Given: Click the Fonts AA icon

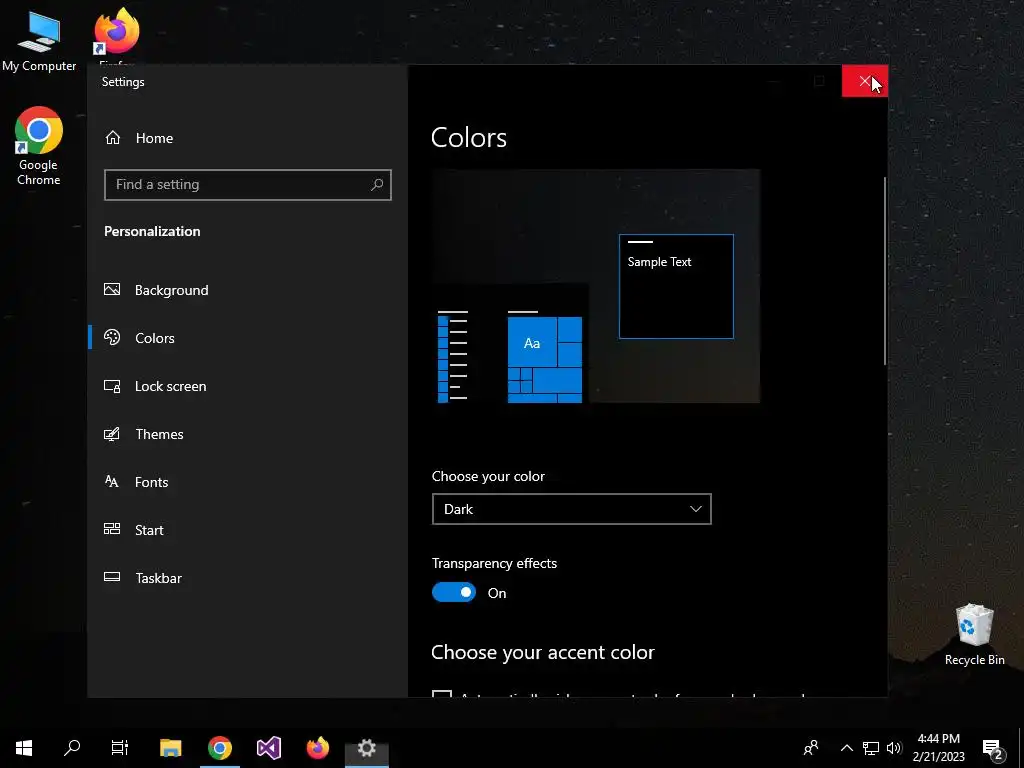Looking at the screenshot, I should [x=112, y=481].
